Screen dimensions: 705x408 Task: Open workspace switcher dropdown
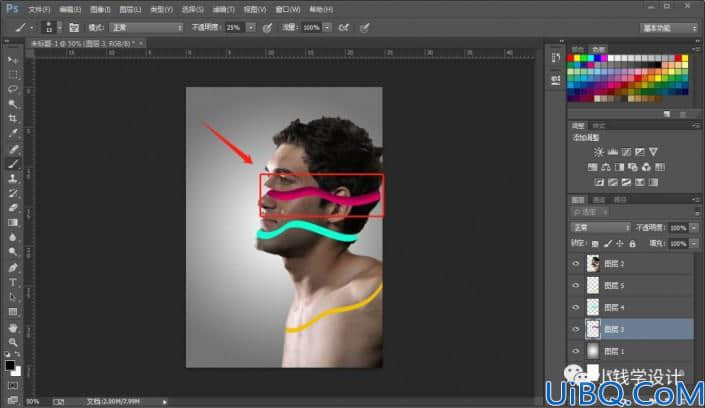coord(668,28)
